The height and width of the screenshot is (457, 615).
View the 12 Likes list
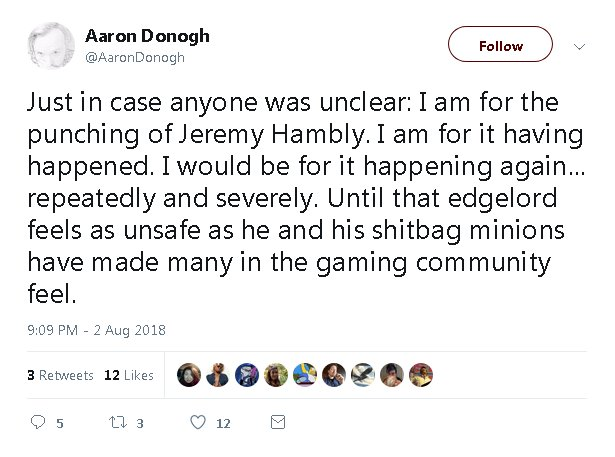point(129,375)
